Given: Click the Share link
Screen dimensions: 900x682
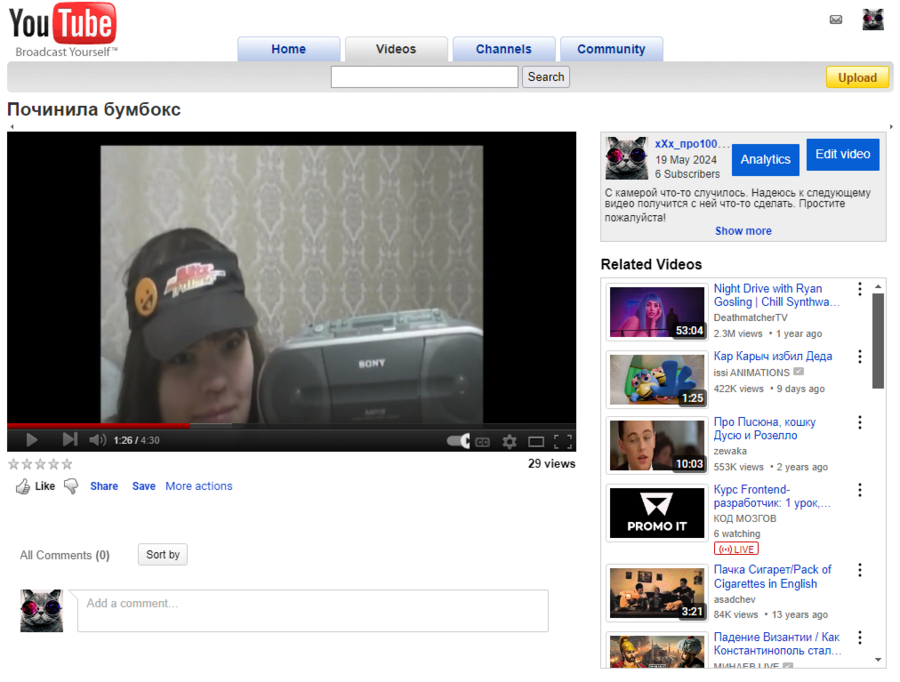Looking at the screenshot, I should pos(104,486).
